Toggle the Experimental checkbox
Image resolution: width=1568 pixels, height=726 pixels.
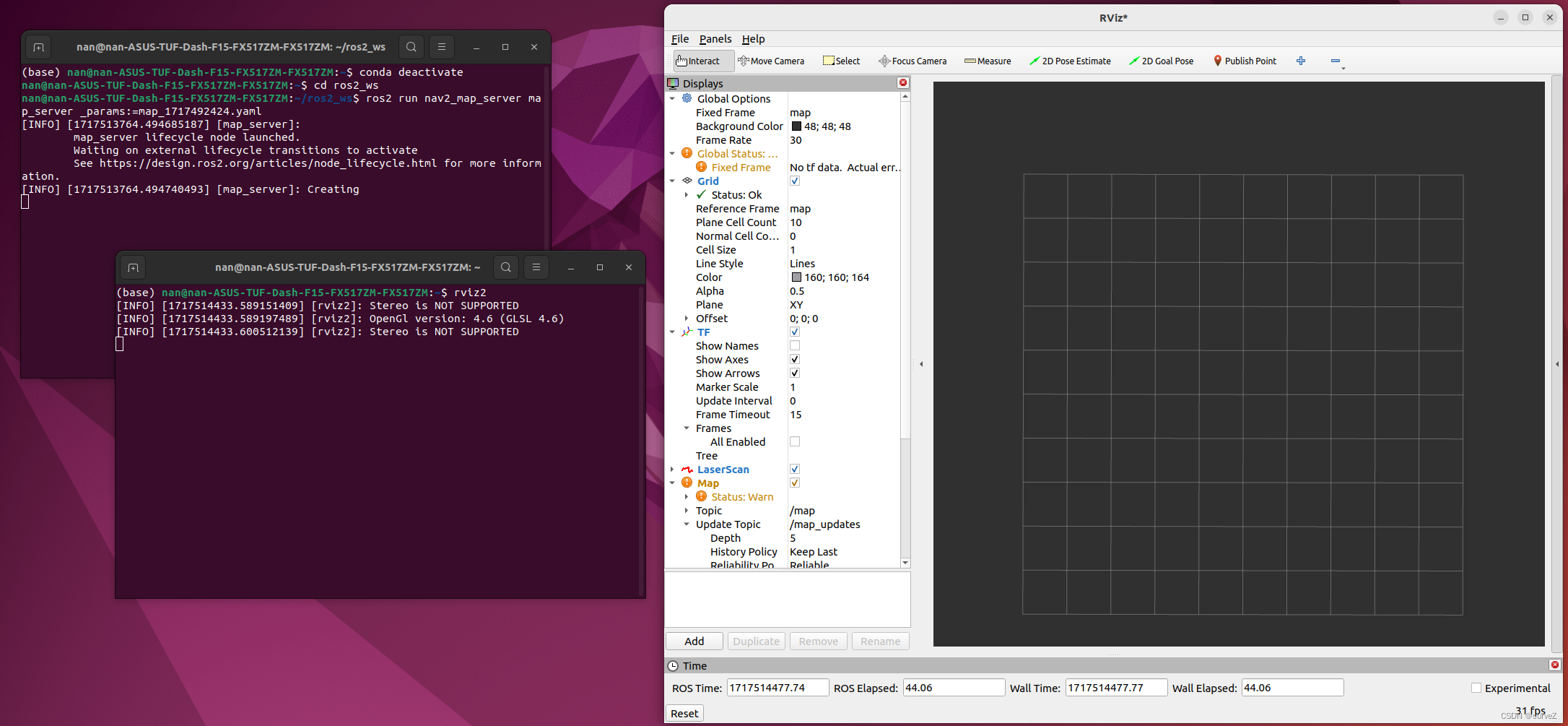[1477, 687]
